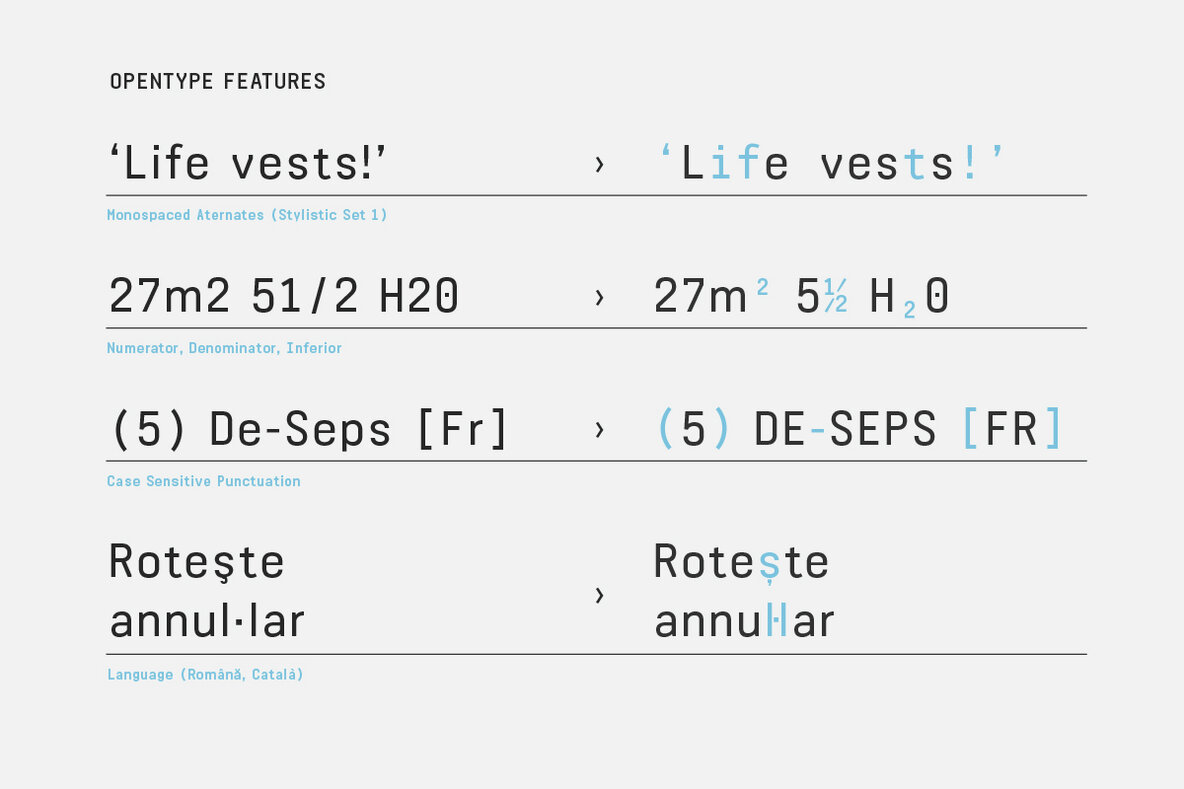The width and height of the screenshot is (1184, 789).
Task: Click the blue superscript 2 after 27m
Action: pyautogui.click(x=763, y=288)
